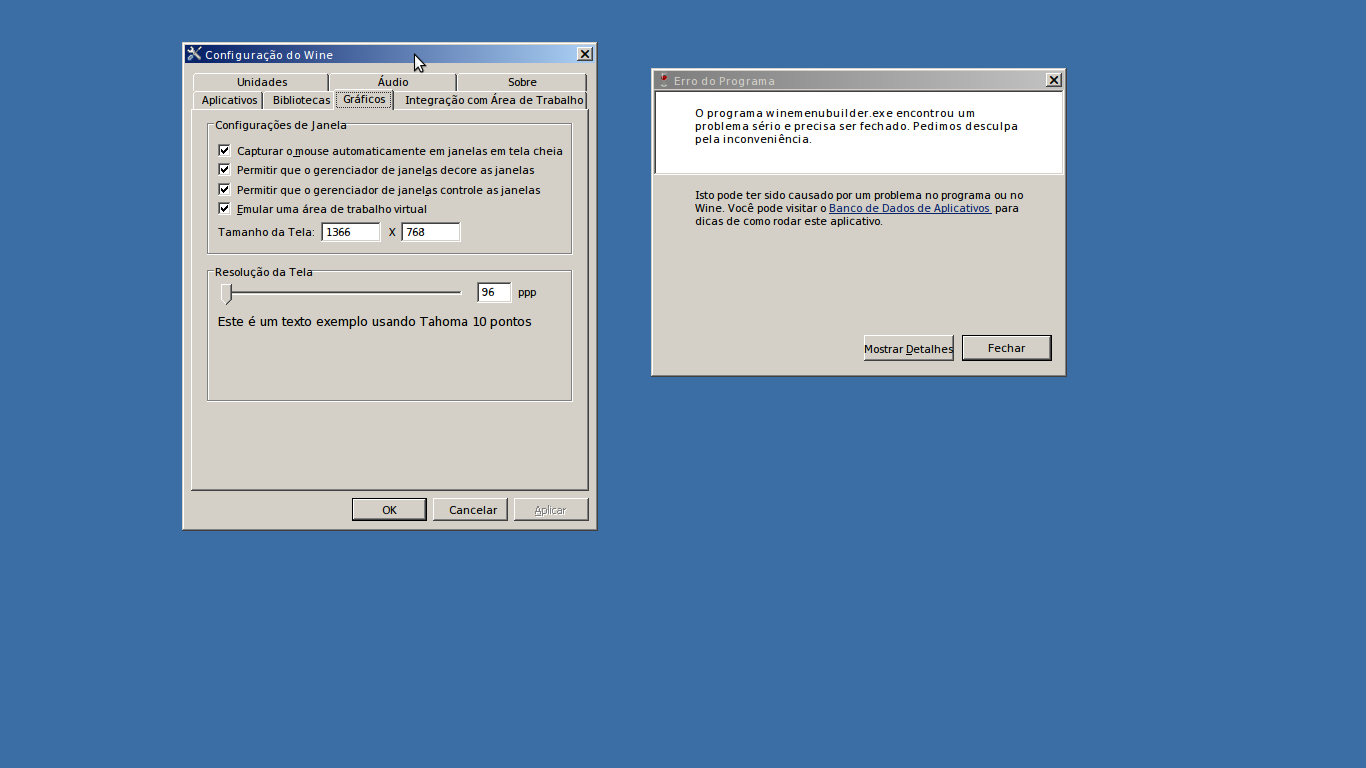
Task: Click the Tahoma 10 pontos sample text
Action: tap(374, 322)
